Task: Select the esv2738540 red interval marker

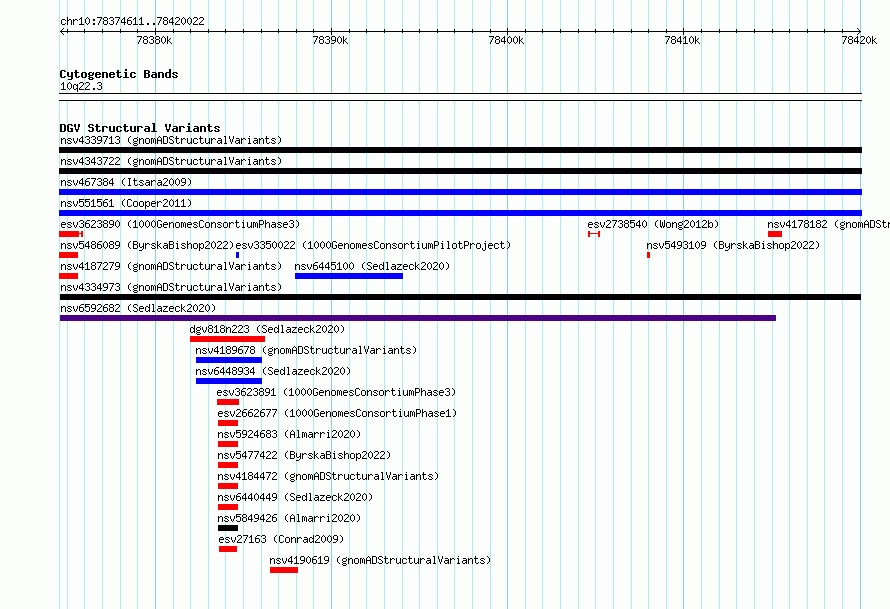Action: pyautogui.click(x=594, y=234)
